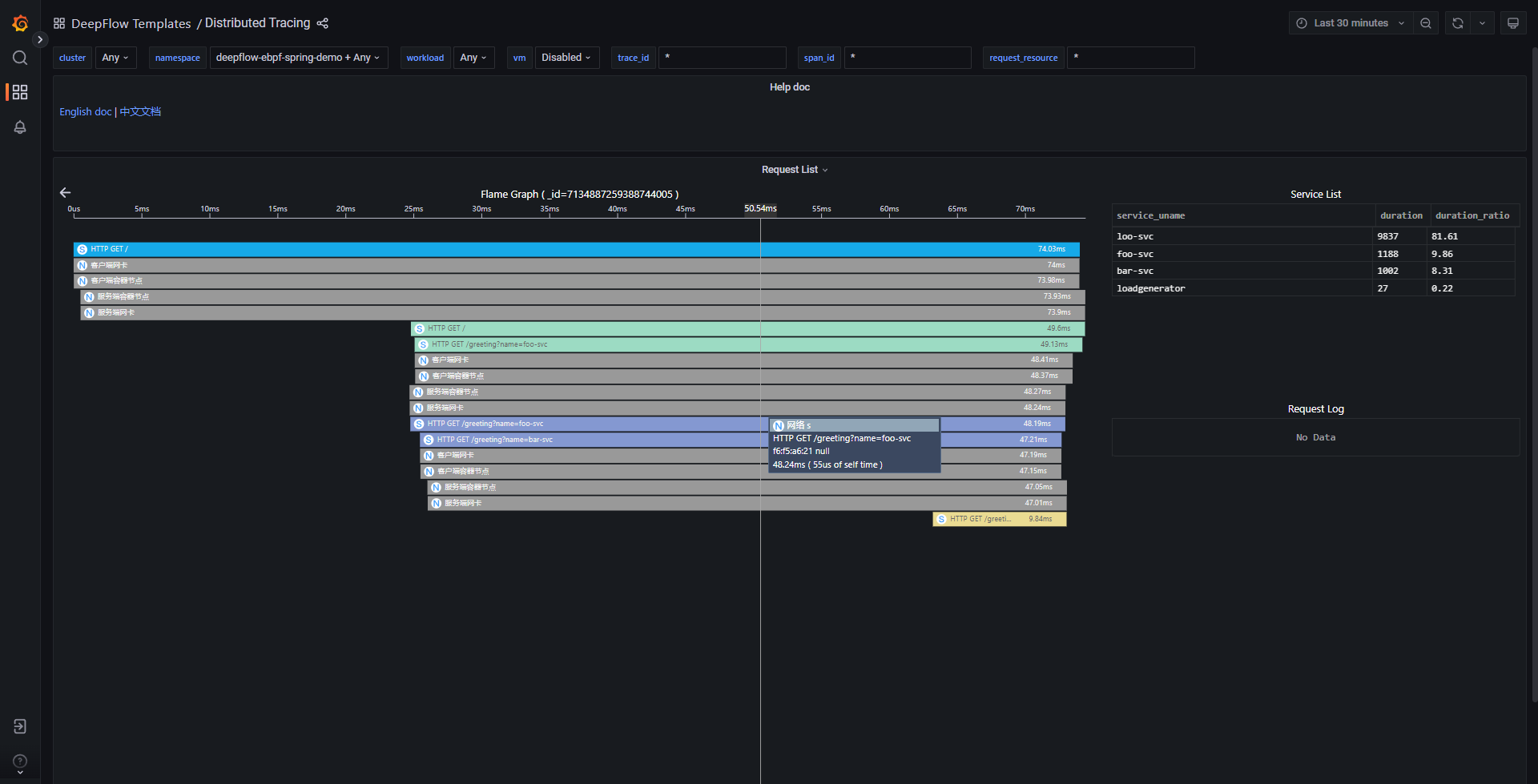Open the help question-mark icon
The height and width of the screenshot is (784, 1538).
coord(19,761)
